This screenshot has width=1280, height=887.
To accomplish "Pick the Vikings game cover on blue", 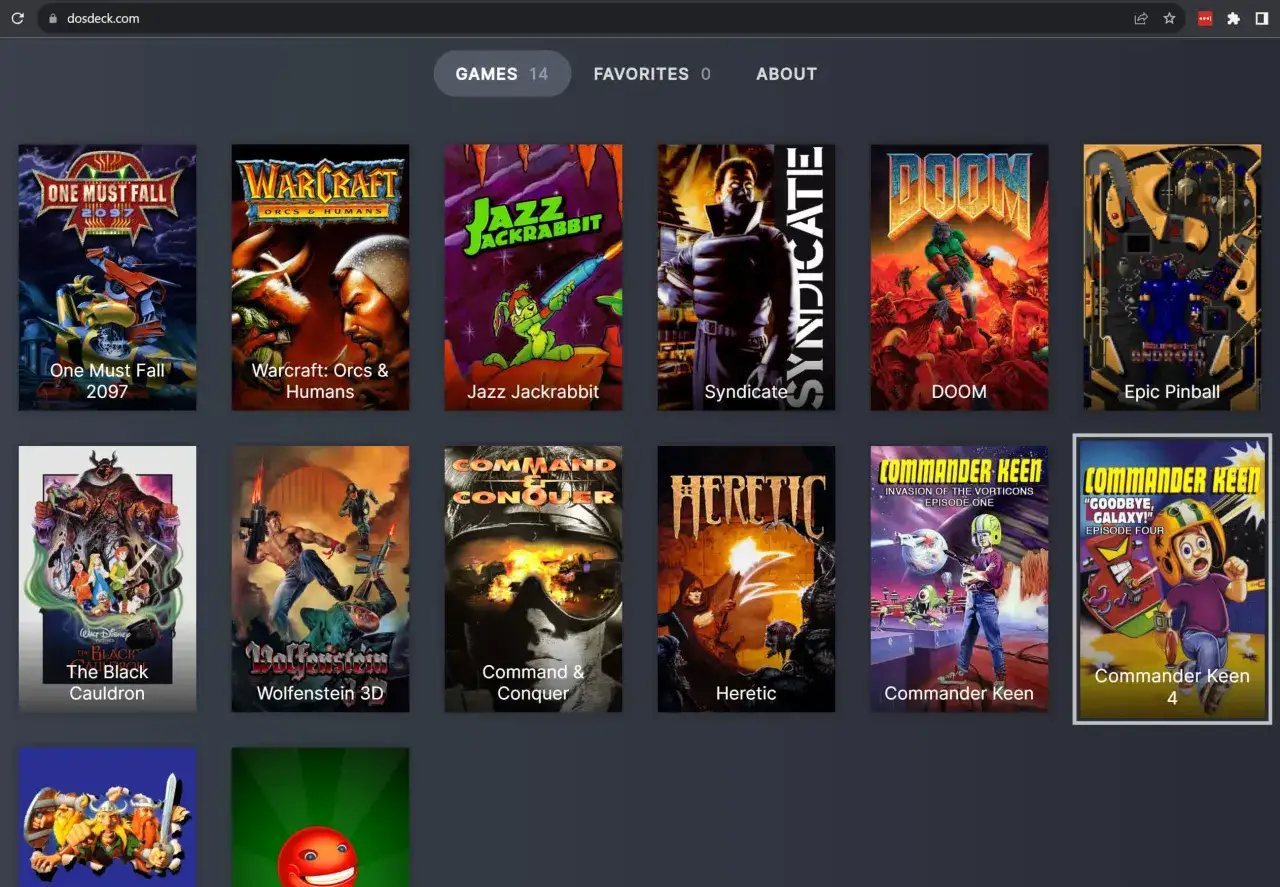I will click(107, 817).
